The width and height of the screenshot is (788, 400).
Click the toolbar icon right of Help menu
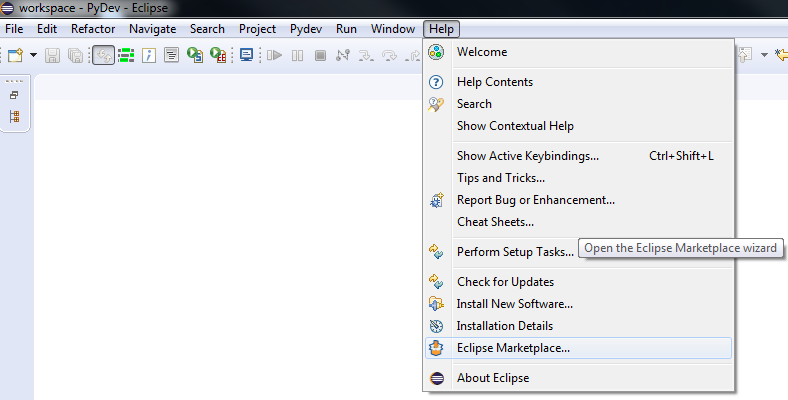point(745,55)
